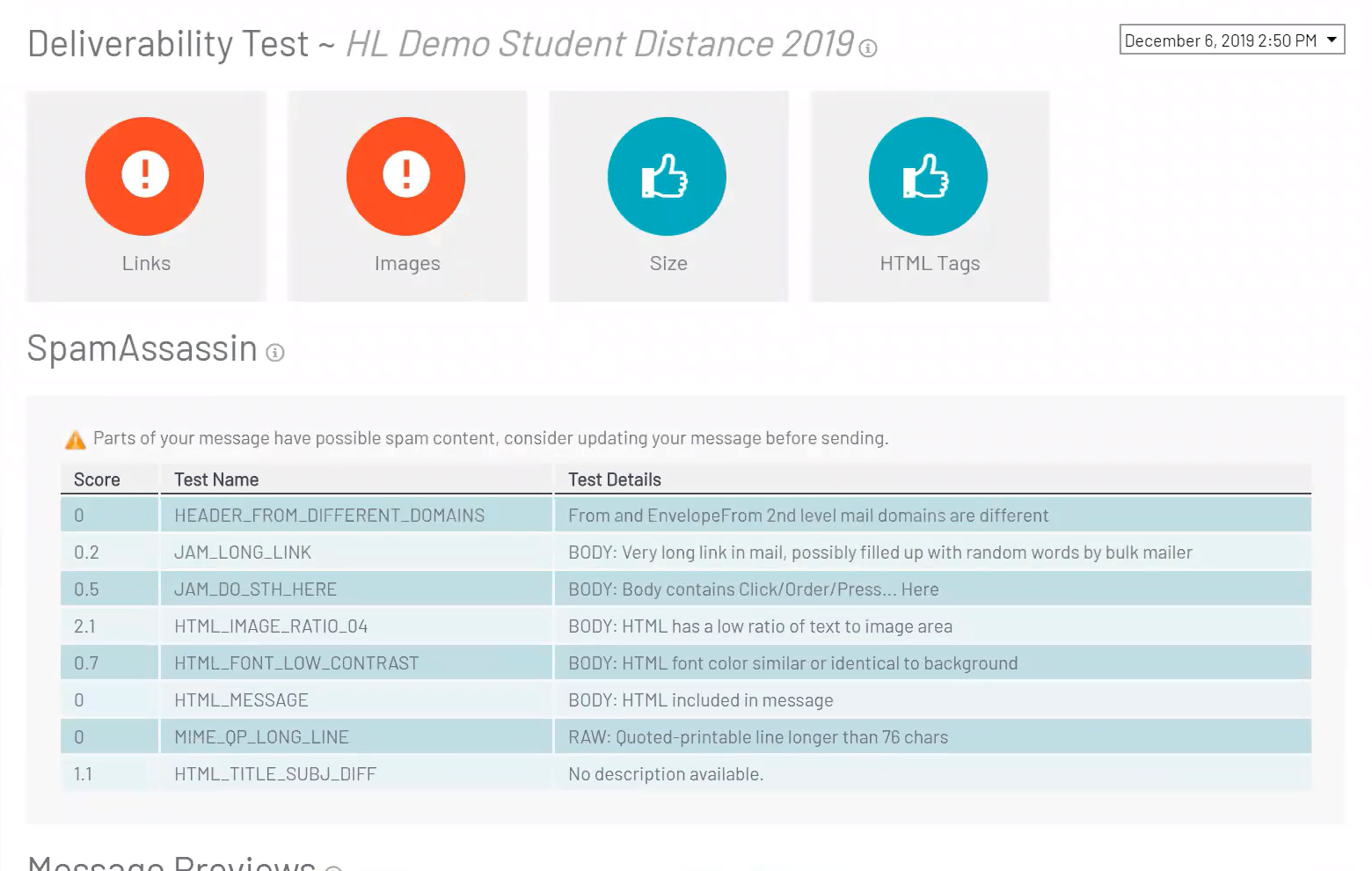The image size is (1372, 871).
Task: Select the HEADER_FROM_DIFFERENT_DOMAINS test name
Action: click(329, 516)
